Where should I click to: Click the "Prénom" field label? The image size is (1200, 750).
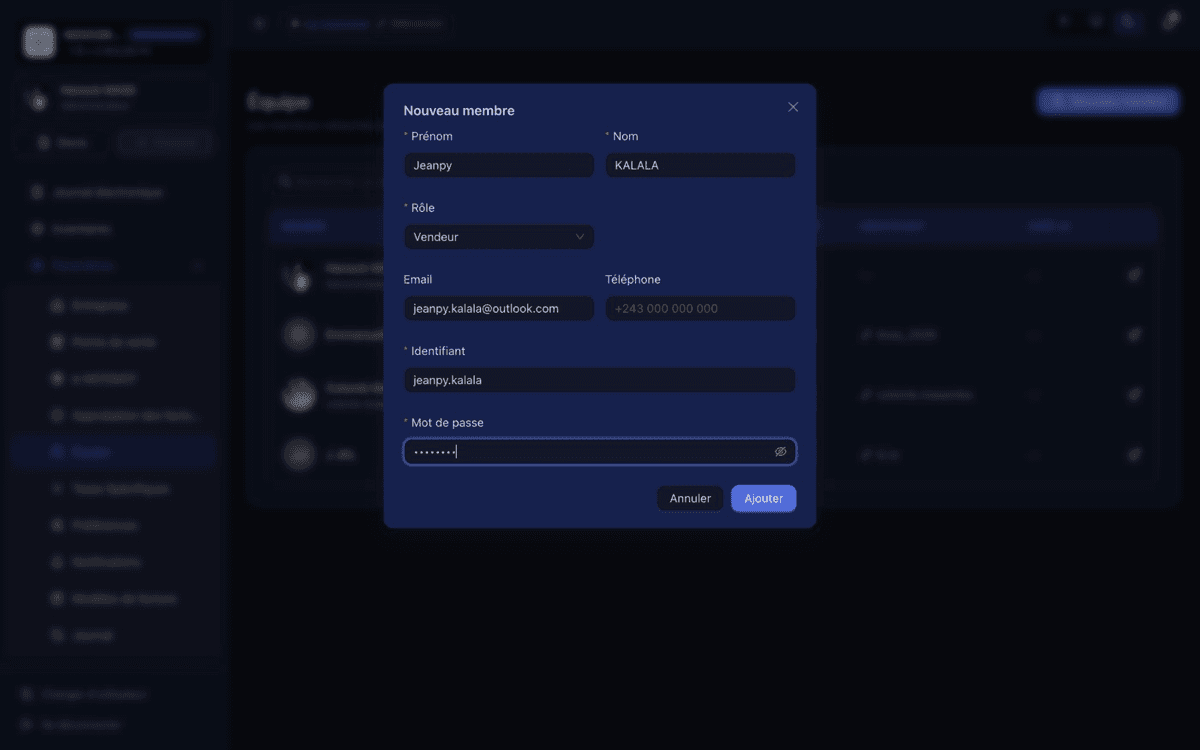pyautogui.click(x=432, y=136)
